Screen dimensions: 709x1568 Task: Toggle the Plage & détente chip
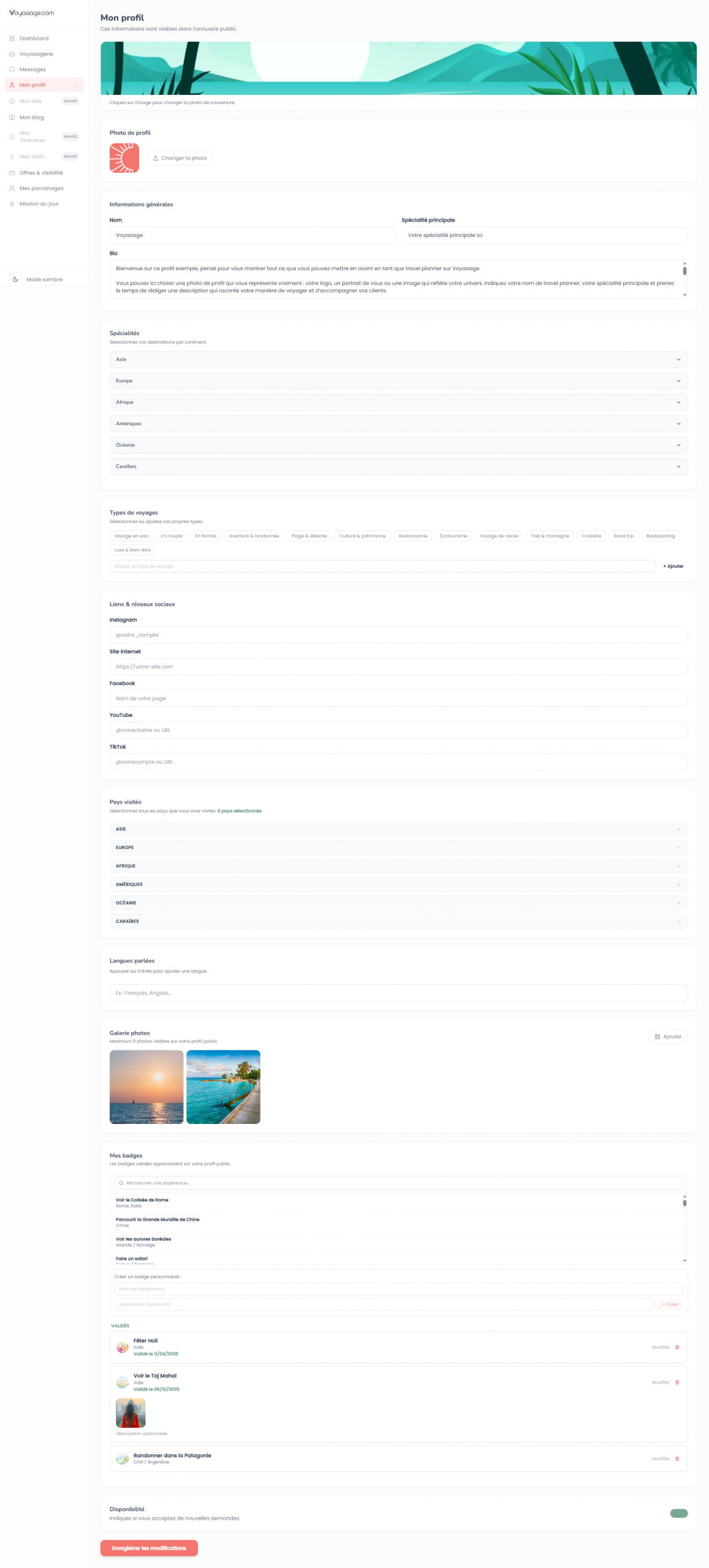point(309,536)
